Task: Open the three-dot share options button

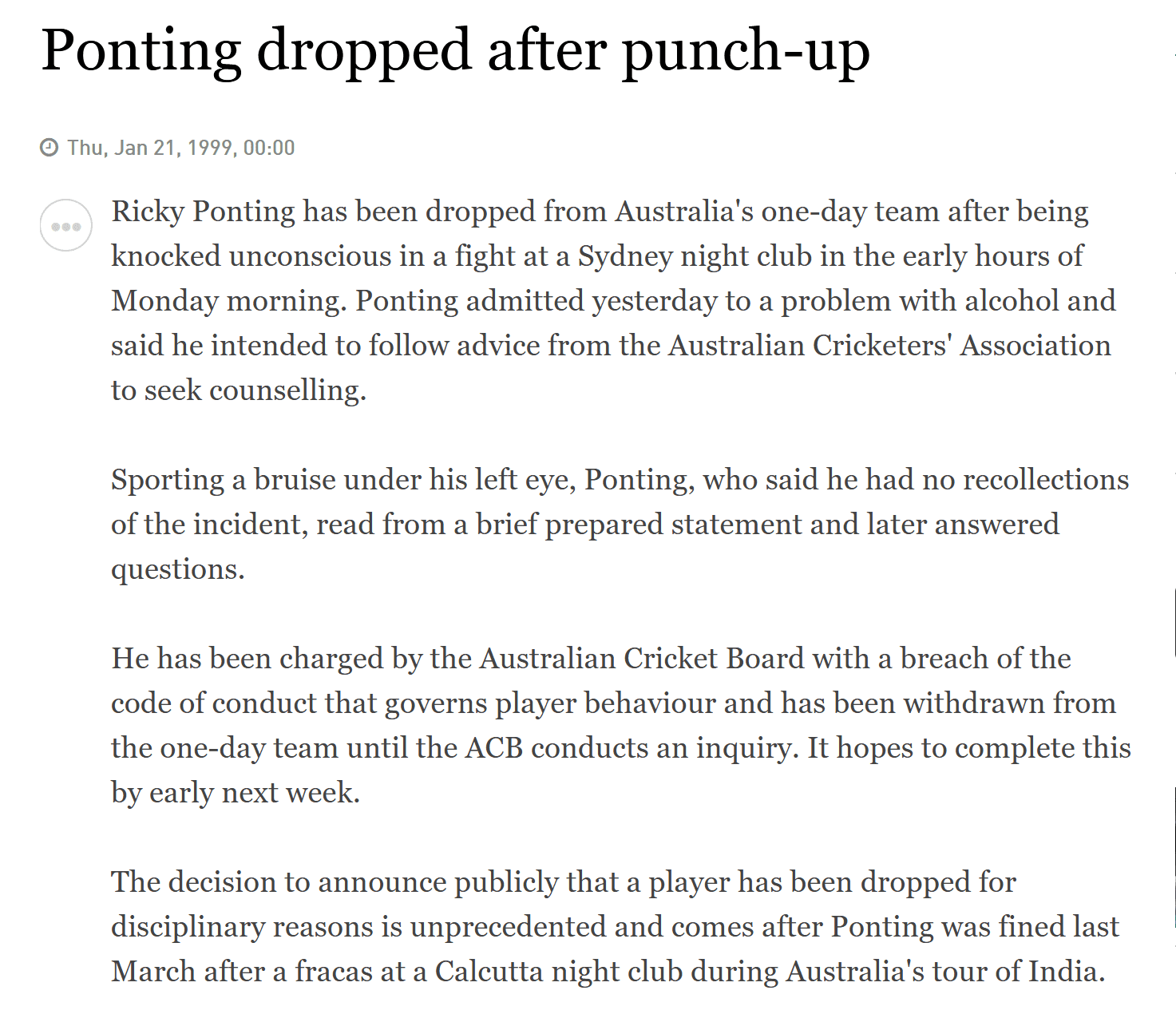Action: 66,226
